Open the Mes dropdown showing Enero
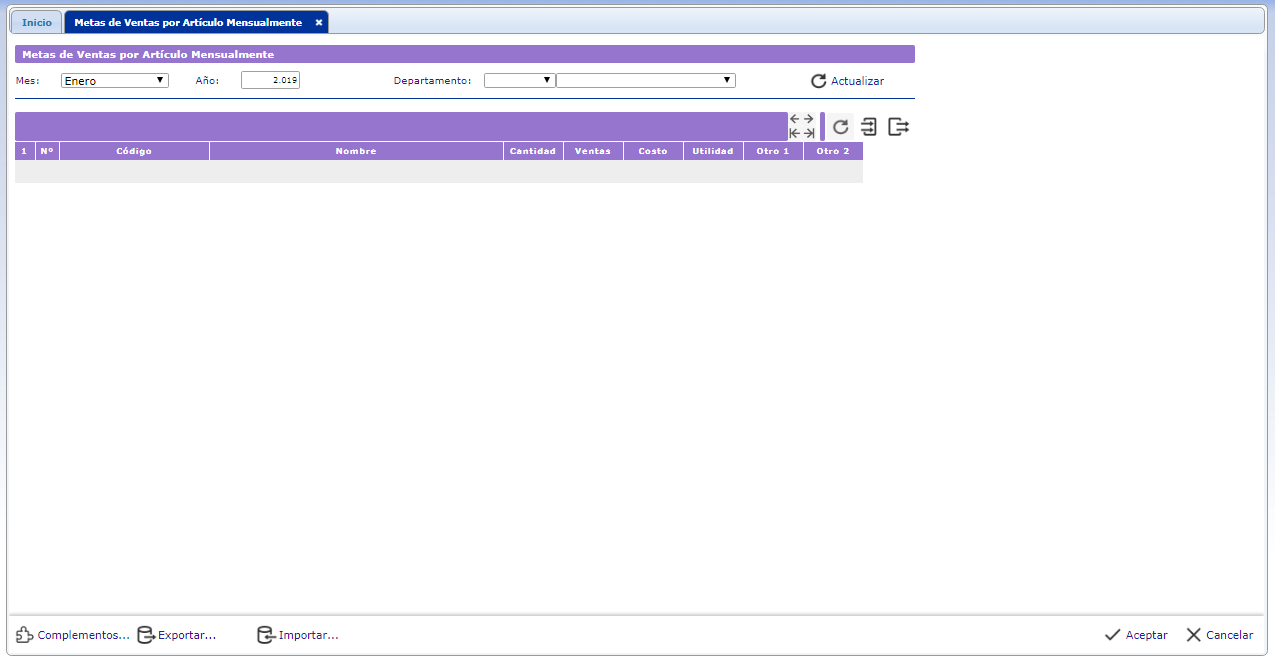Screen dimensions: 1275x663 (x=115, y=81)
